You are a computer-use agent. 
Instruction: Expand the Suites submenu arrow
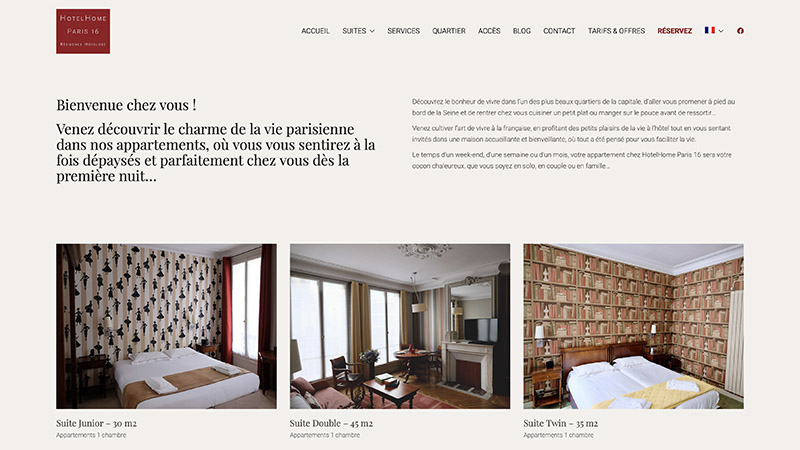tap(372, 31)
